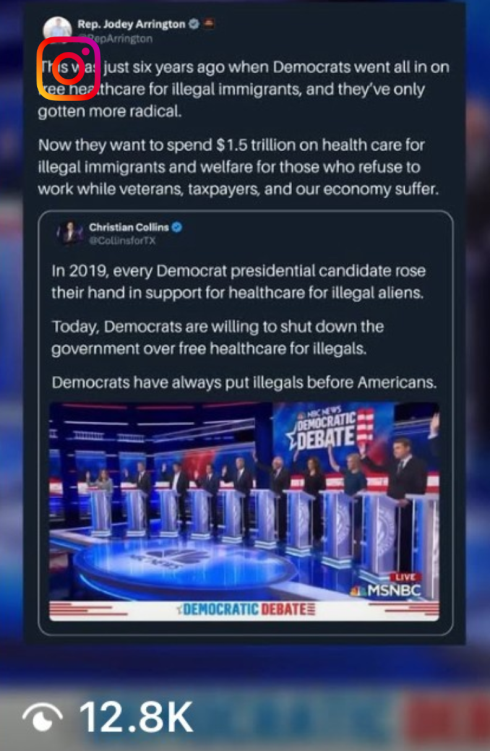Screen dimensions: 490x751
Task: Click the badge icon after Arrington's checkmark
Action: 209,23
